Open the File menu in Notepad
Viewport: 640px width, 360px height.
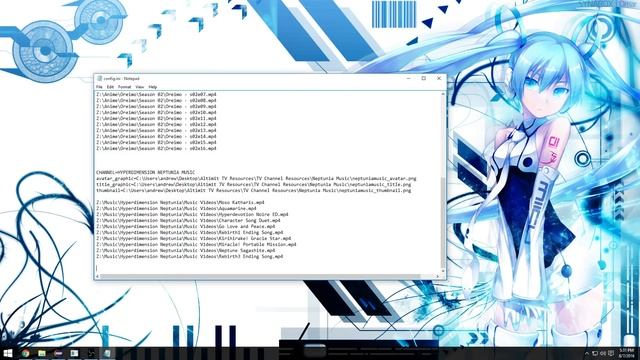[99, 87]
